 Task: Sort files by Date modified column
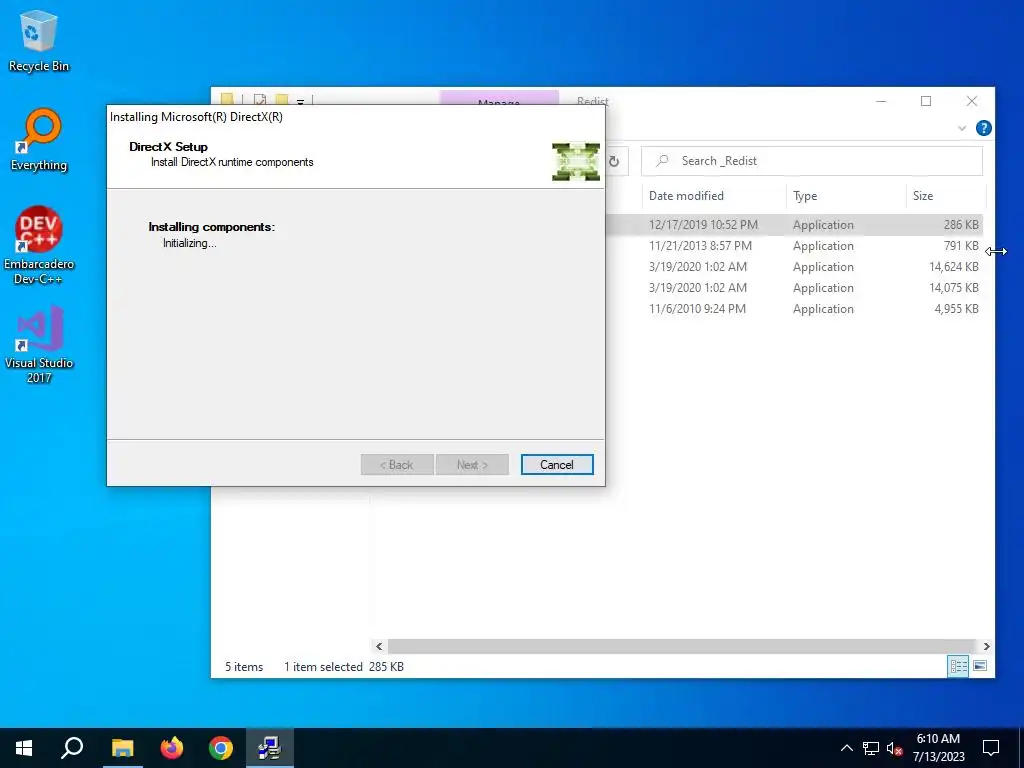pyautogui.click(x=713, y=196)
